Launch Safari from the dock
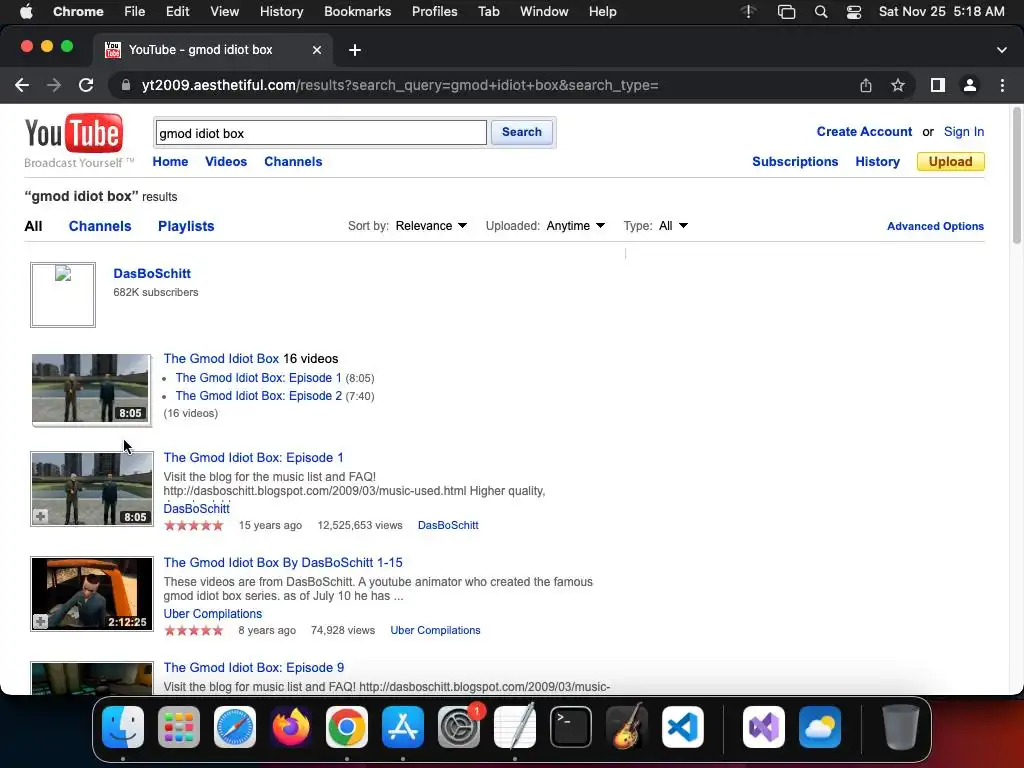This screenshot has height=768, width=1024. click(235, 727)
